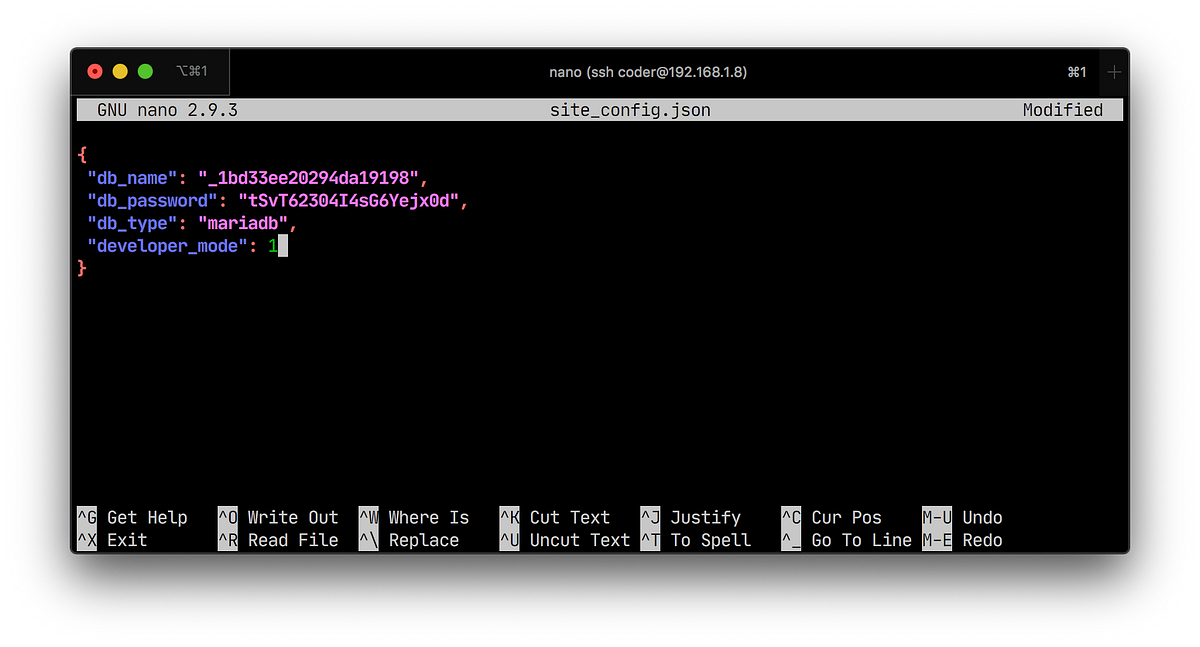
Task: Click the green zoom window button
Action: pos(145,72)
